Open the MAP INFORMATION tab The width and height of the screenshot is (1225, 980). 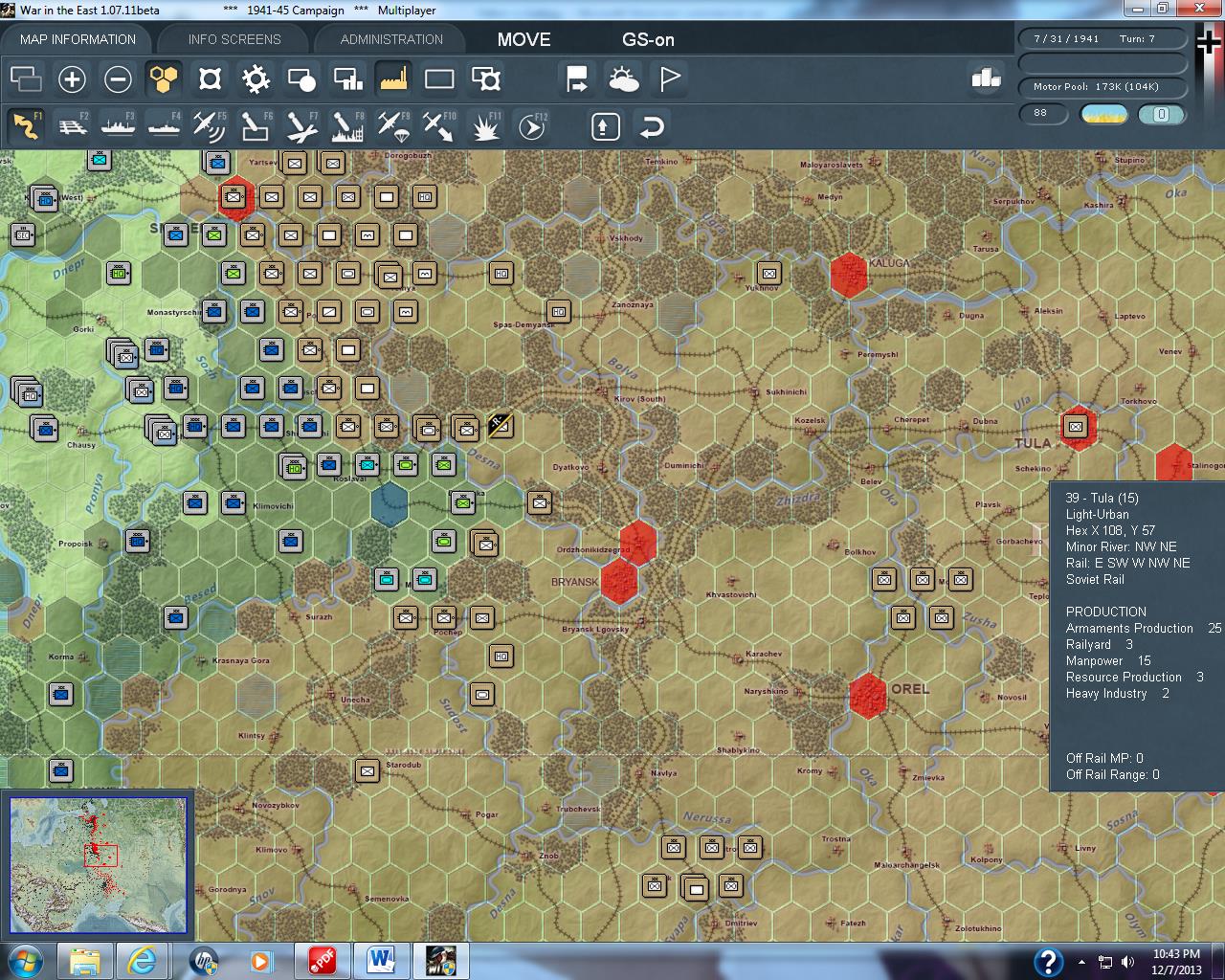click(78, 39)
